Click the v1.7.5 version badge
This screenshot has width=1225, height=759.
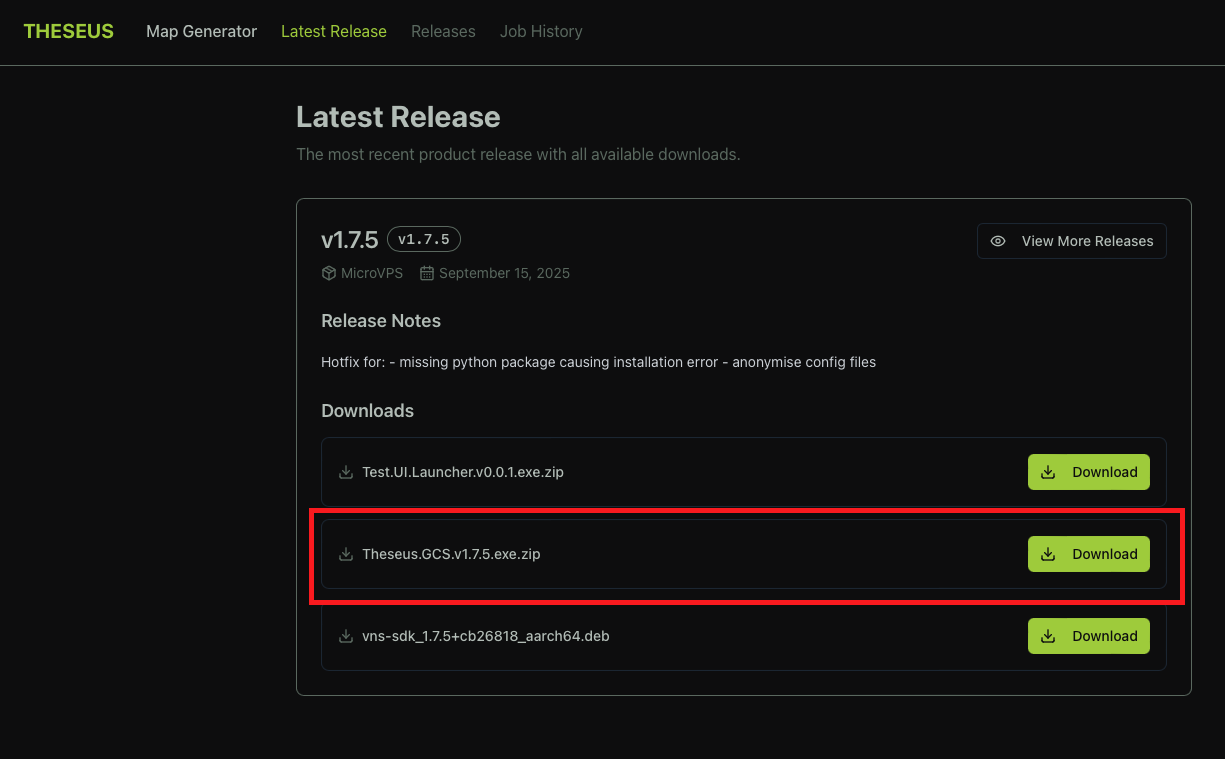coord(423,239)
